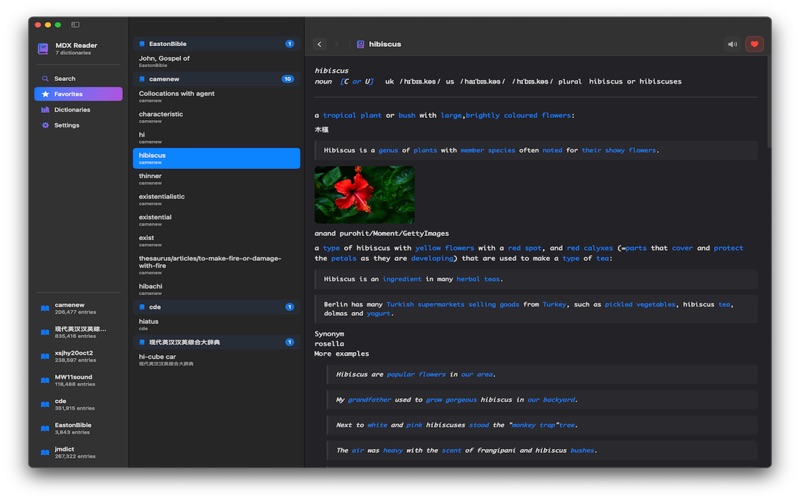Click the MW11sound dictionary book icon
The width and height of the screenshot is (800, 500).
click(45, 380)
